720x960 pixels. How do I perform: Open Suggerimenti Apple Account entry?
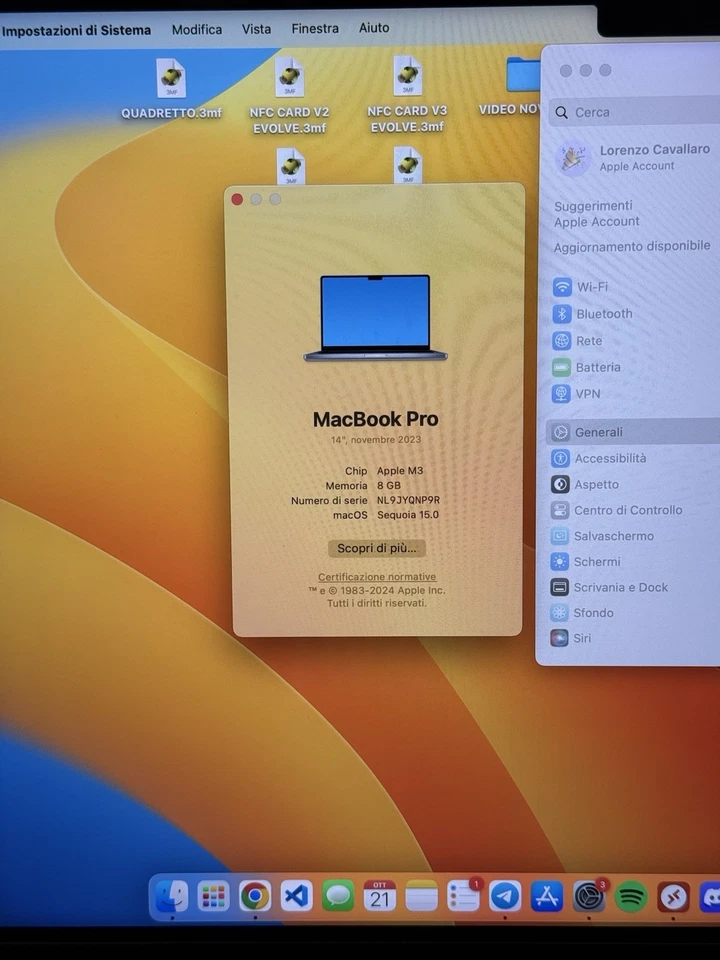click(597, 214)
